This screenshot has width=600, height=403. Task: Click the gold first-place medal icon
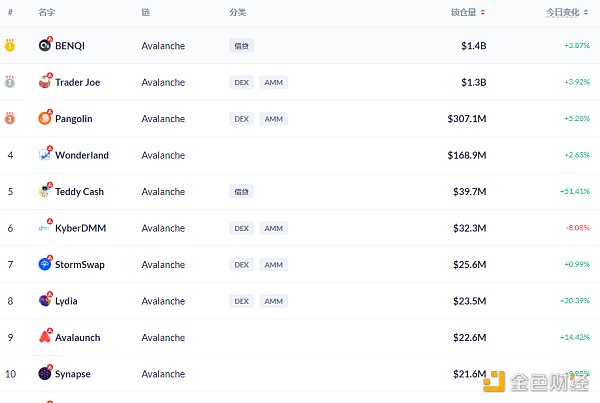10,45
